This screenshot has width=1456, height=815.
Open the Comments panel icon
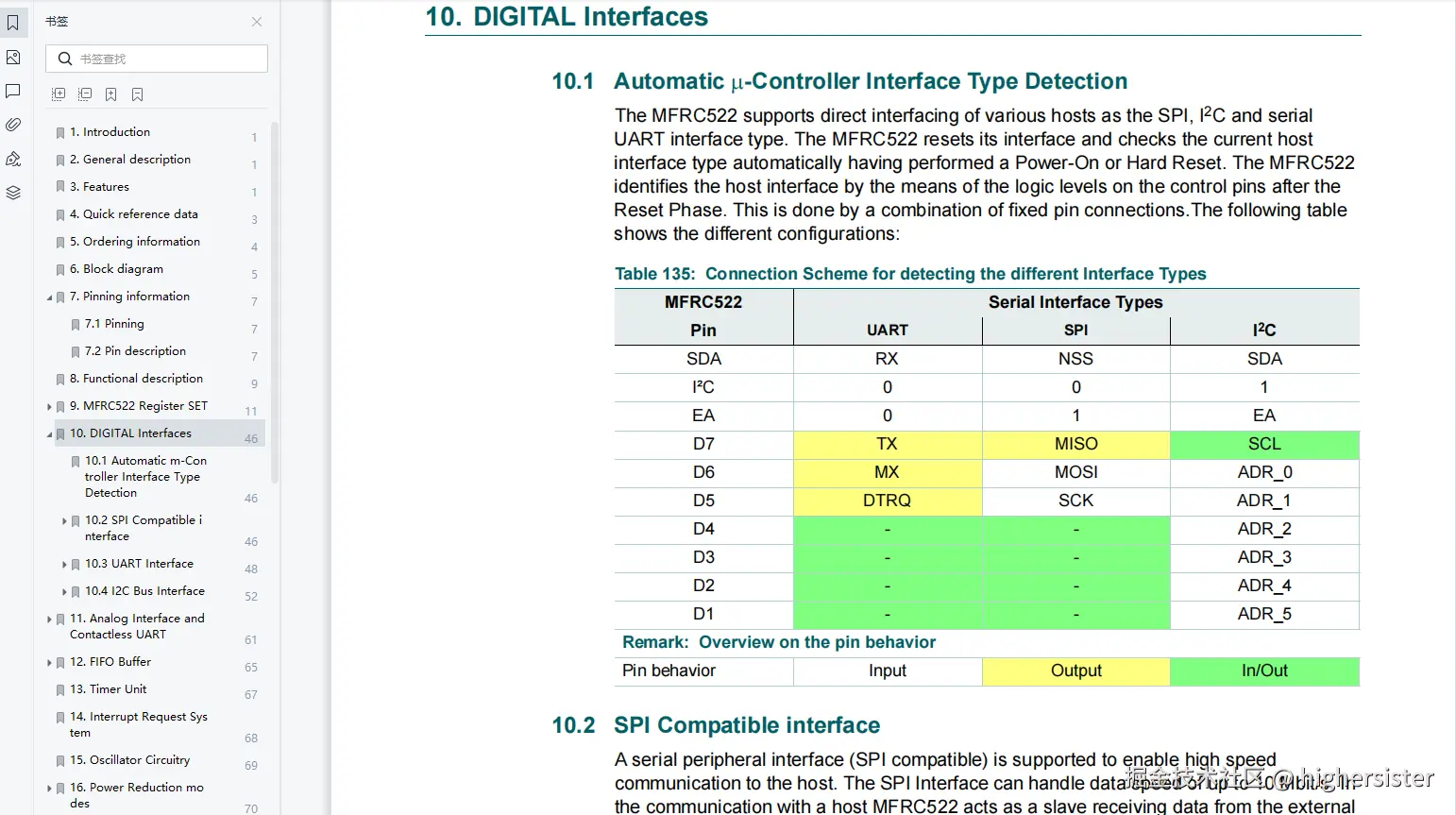click(x=13, y=92)
